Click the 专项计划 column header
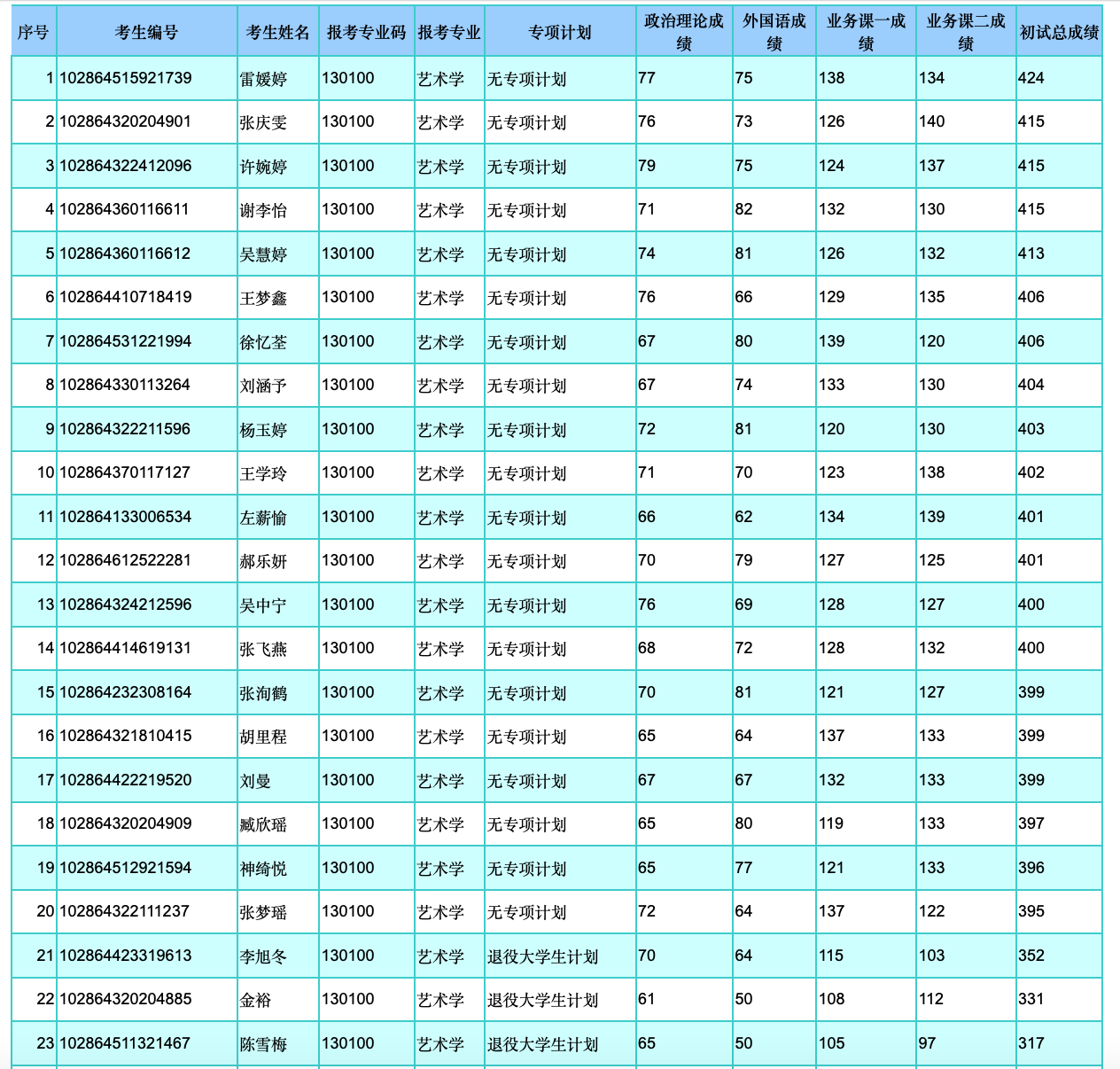 [560, 32]
